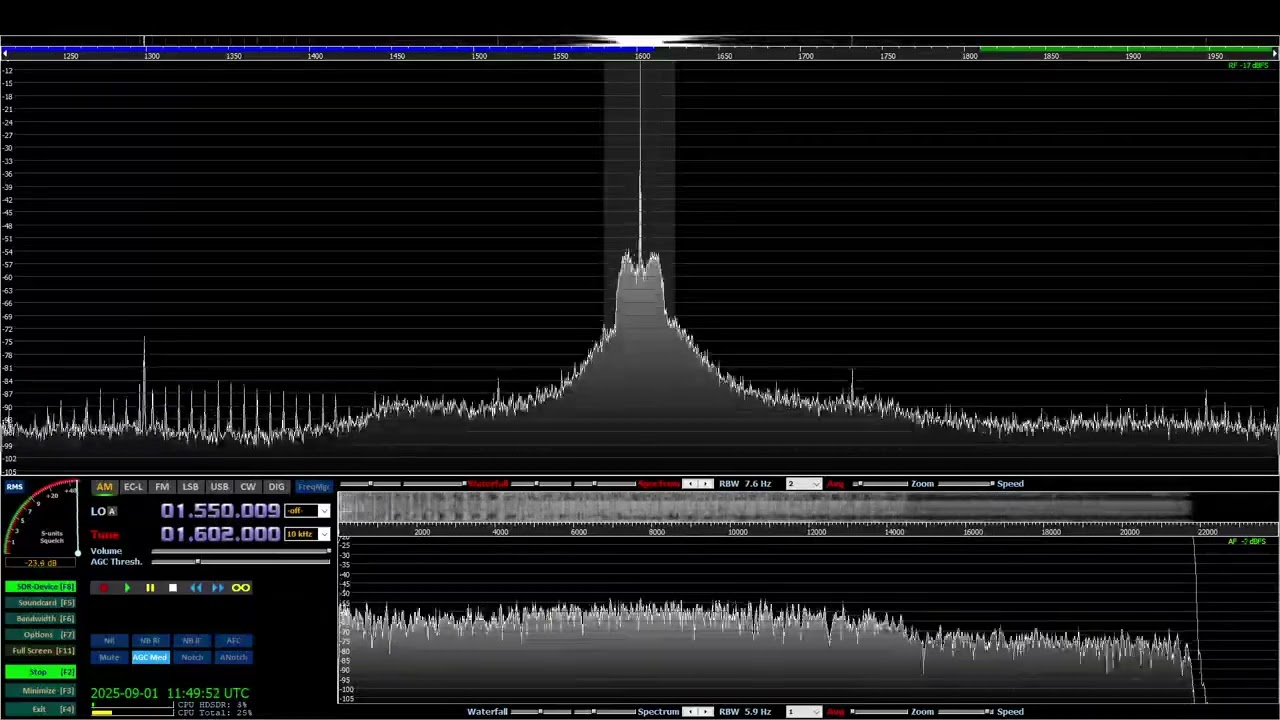The image size is (1280, 720).
Task: Switch to FM mode
Action: (x=162, y=487)
